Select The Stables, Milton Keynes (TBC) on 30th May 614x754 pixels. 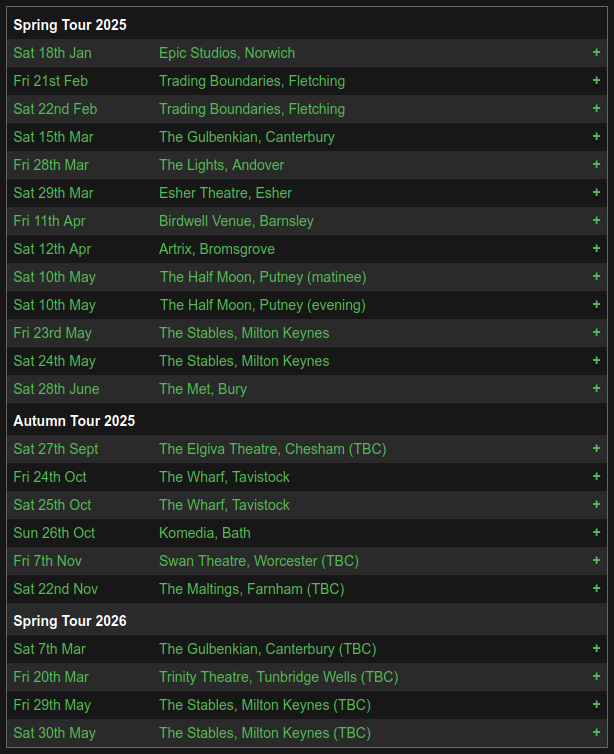tap(265, 733)
